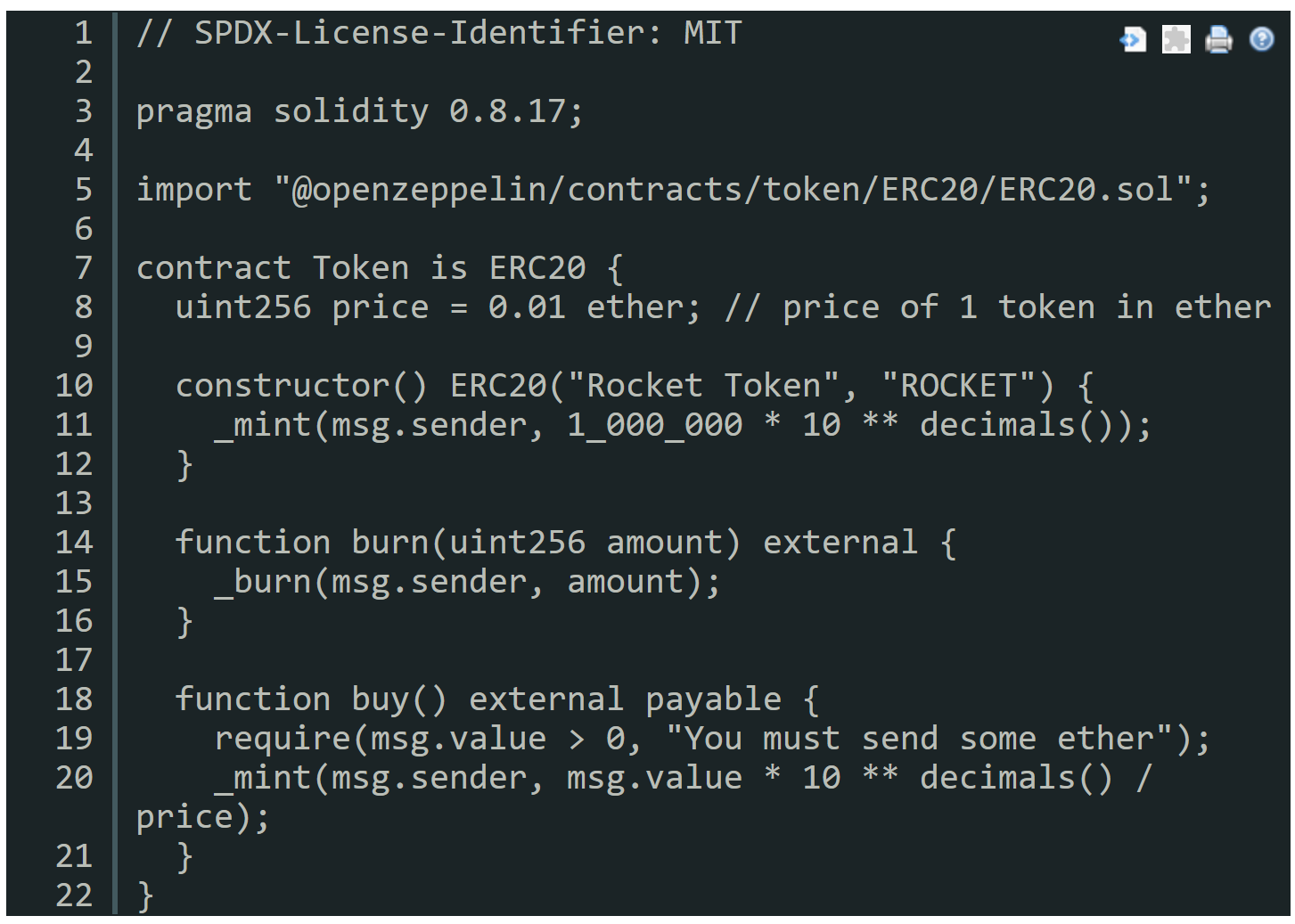Click line number 1 in gutter
Screen dimensions: 1295x924
click(83, 34)
